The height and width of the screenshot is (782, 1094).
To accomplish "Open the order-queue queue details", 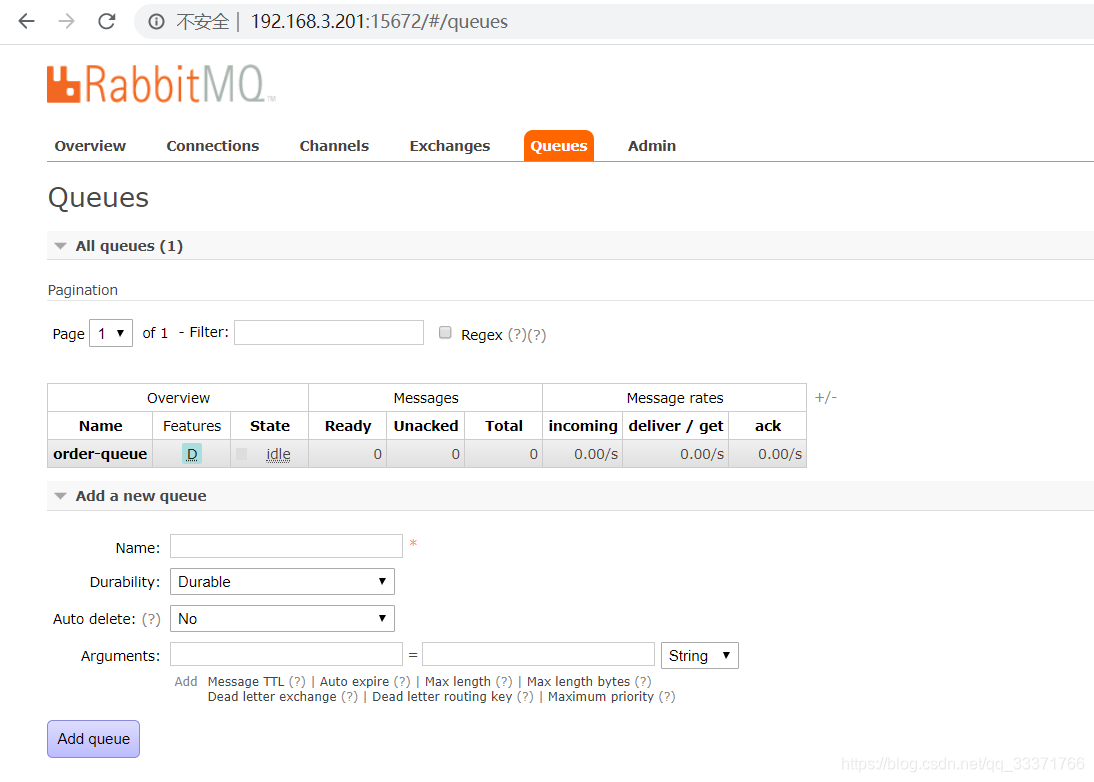I will [x=99, y=453].
